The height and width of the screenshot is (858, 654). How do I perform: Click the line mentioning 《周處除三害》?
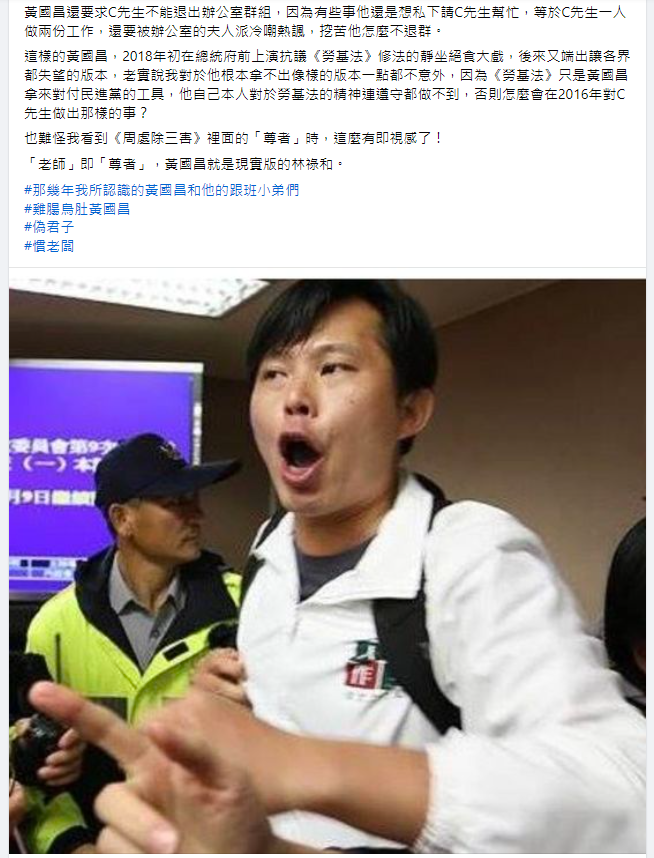(x=233, y=138)
